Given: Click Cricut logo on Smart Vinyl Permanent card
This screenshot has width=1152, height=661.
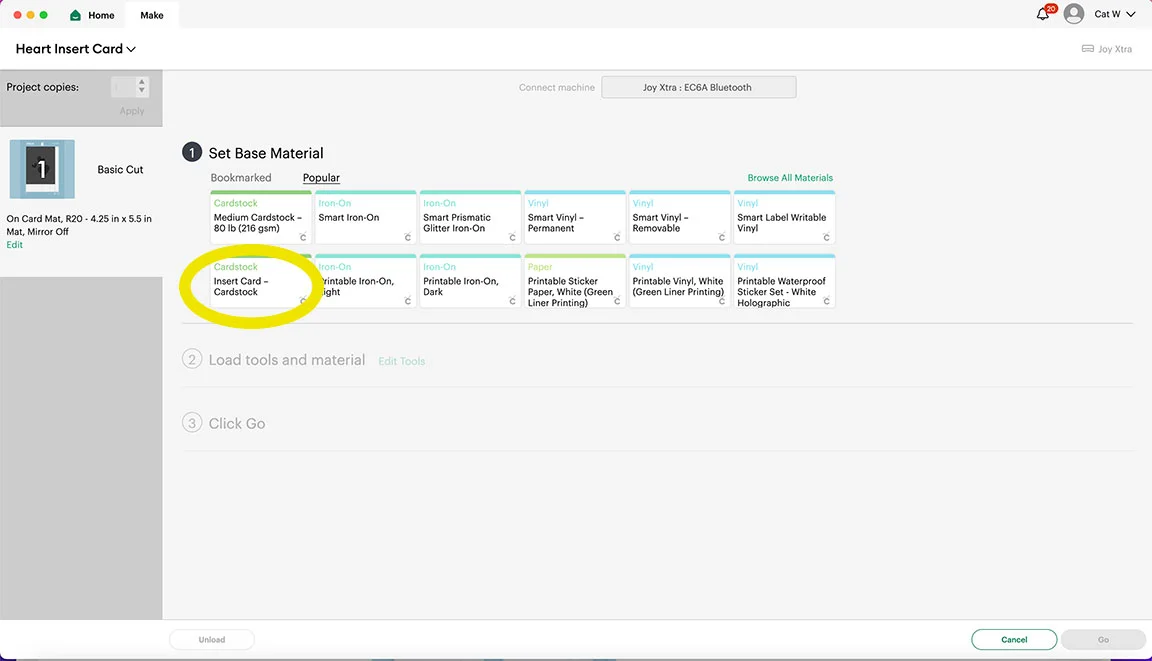Looking at the screenshot, I should click(617, 237).
